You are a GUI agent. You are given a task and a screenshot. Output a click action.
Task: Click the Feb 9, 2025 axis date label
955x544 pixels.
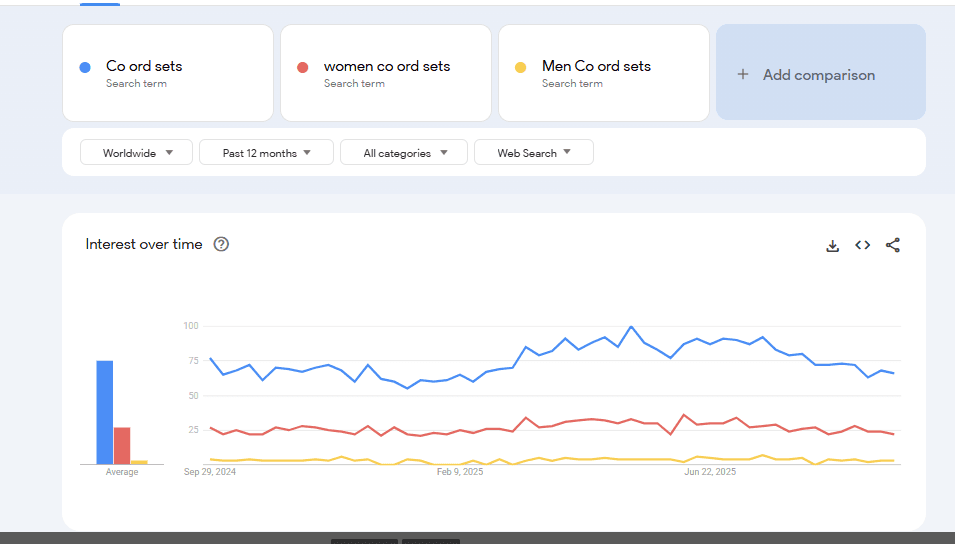click(460, 472)
